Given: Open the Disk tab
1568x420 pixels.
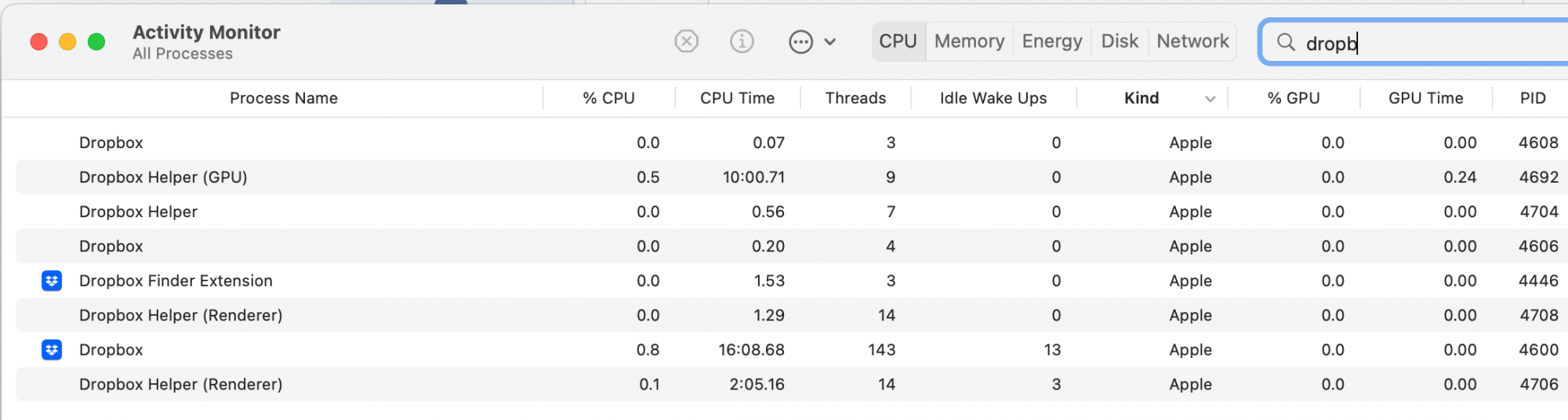Looking at the screenshot, I should pos(1119,42).
